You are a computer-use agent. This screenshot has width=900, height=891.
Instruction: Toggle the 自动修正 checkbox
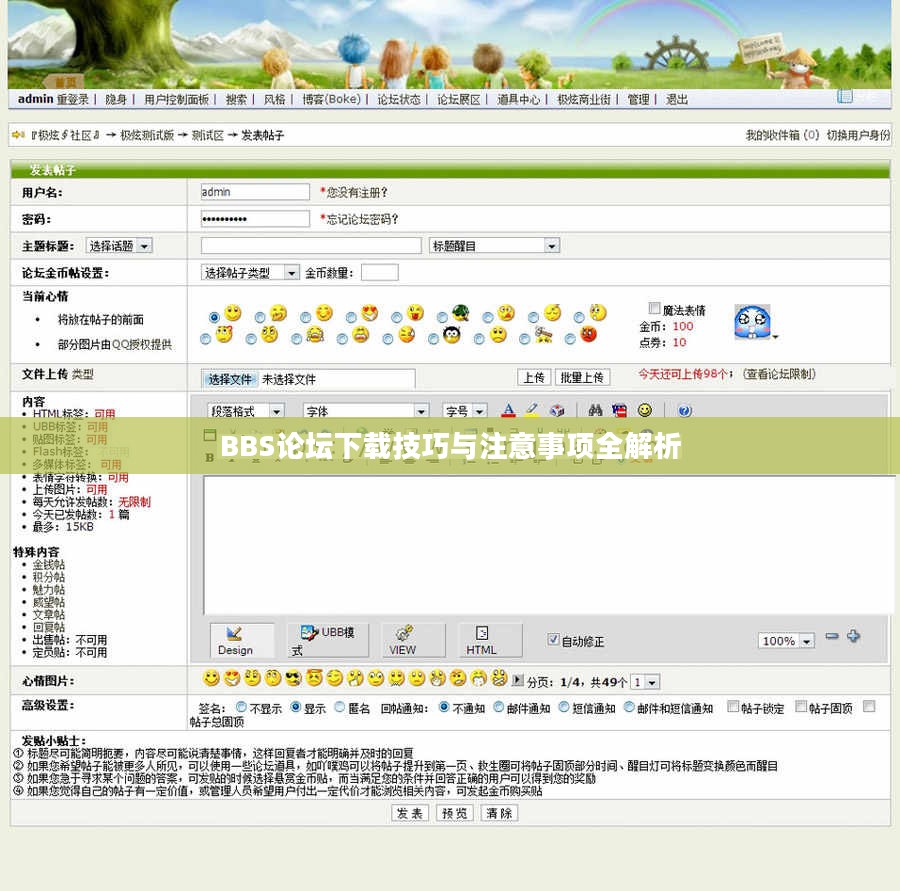point(553,640)
